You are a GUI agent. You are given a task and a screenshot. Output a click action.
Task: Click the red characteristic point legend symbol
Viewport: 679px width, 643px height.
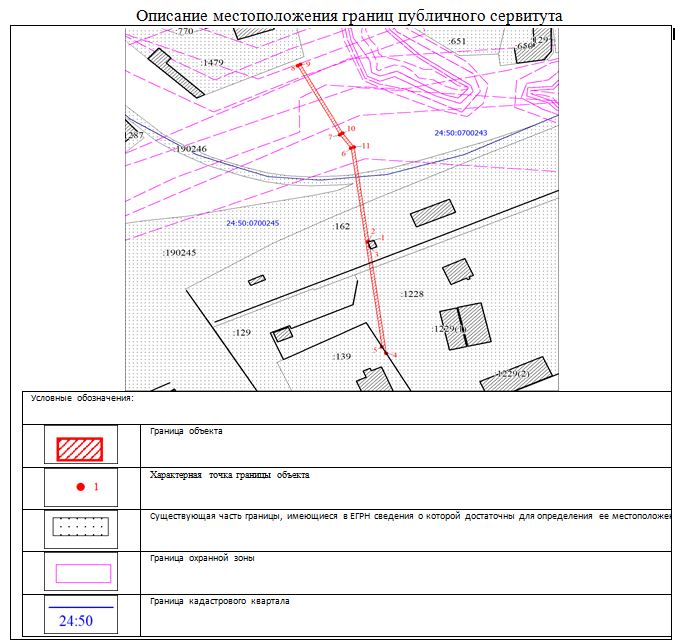pyautogui.click(x=80, y=487)
